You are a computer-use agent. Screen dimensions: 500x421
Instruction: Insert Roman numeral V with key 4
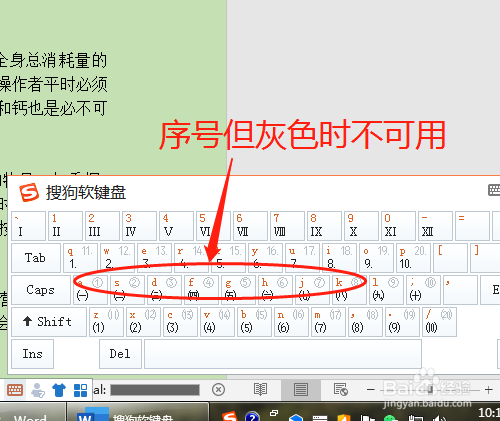(176, 226)
